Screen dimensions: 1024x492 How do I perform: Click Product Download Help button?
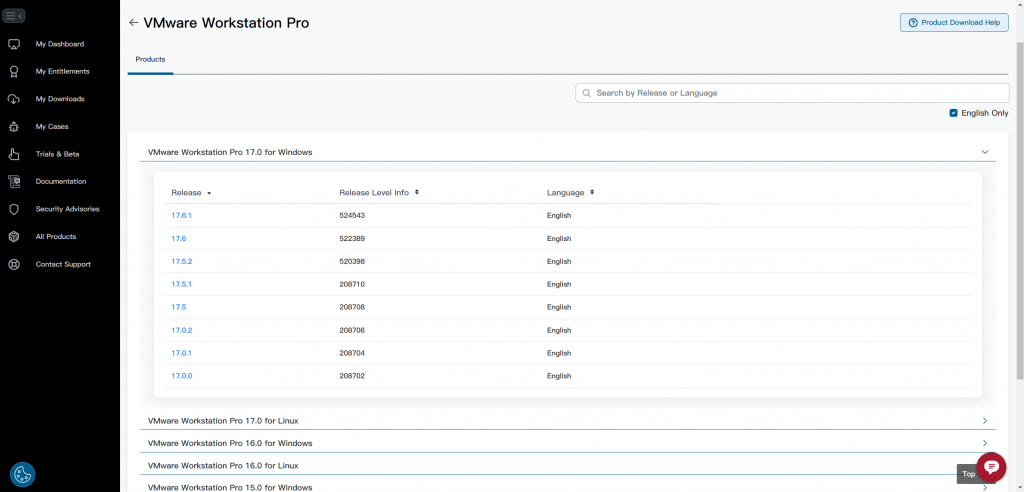click(954, 22)
